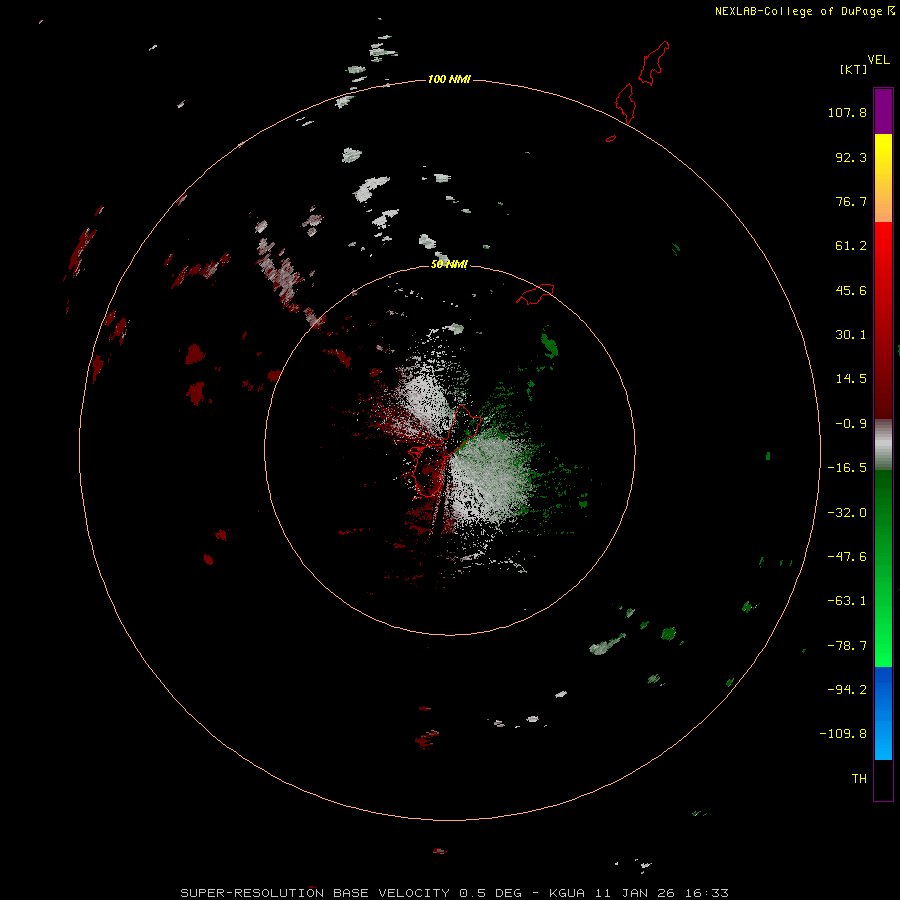Click the TH label on the legend
The width and height of the screenshot is (900, 900).
pyautogui.click(x=859, y=779)
